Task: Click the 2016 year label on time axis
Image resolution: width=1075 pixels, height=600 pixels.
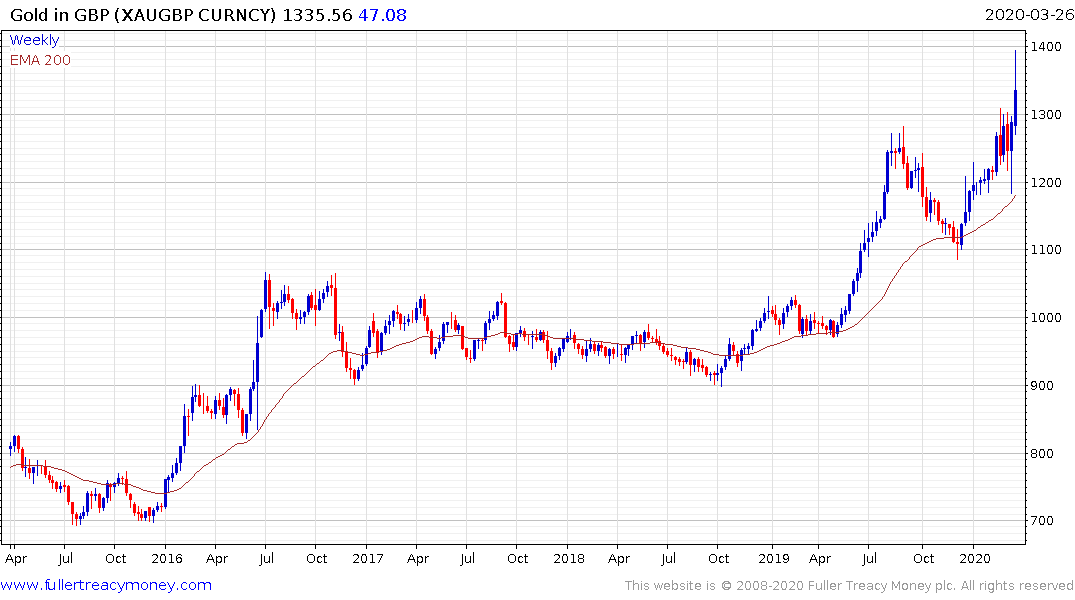Action: click(167, 558)
